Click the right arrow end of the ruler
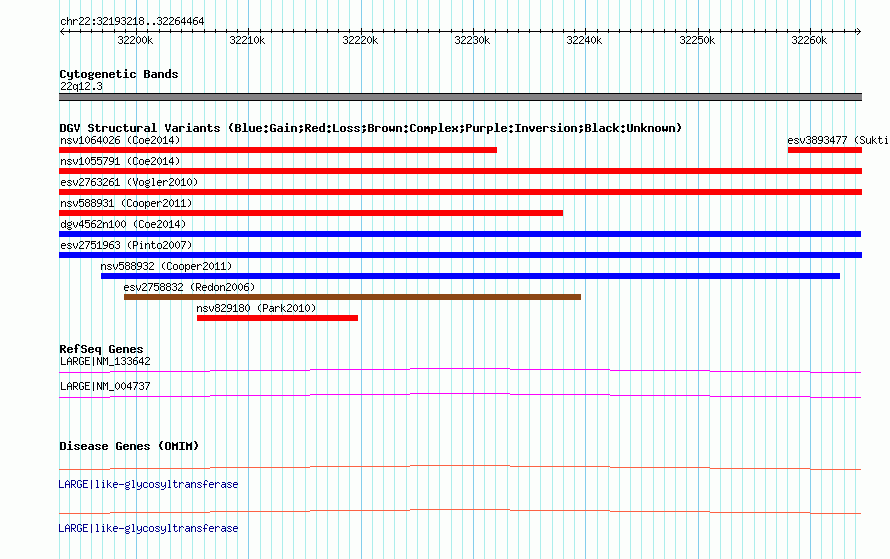This screenshot has height=559, width=890. (859, 31)
